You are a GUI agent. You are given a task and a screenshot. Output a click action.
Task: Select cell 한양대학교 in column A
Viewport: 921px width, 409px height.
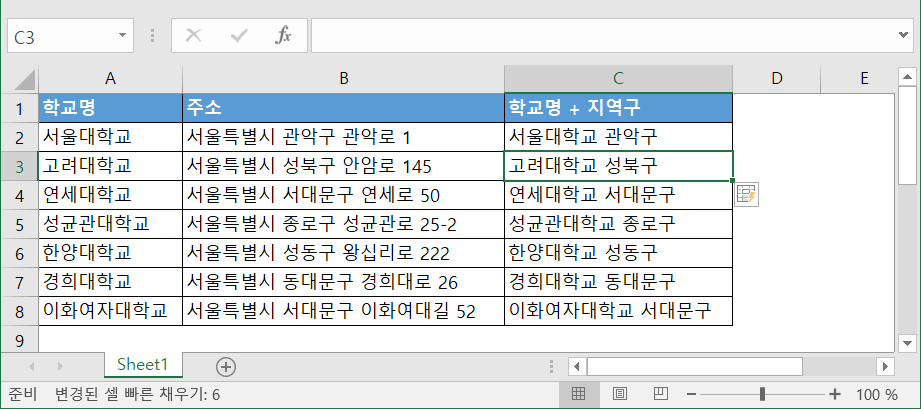(x=110, y=253)
